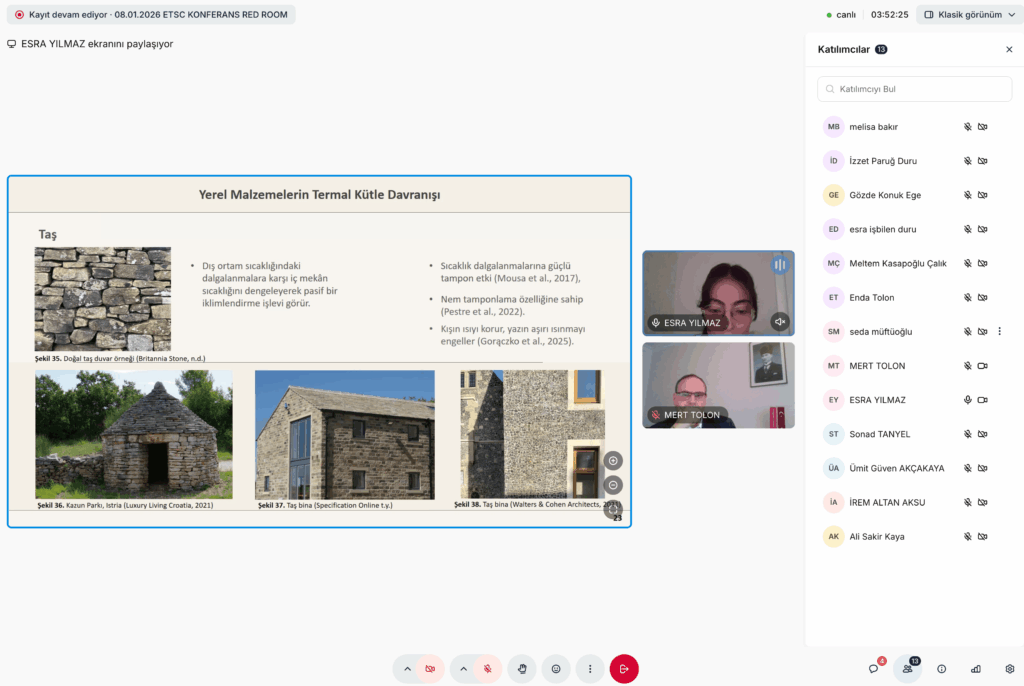Open more options menu in bottom toolbar
Viewport: 1024px width, 686px height.
click(590, 669)
